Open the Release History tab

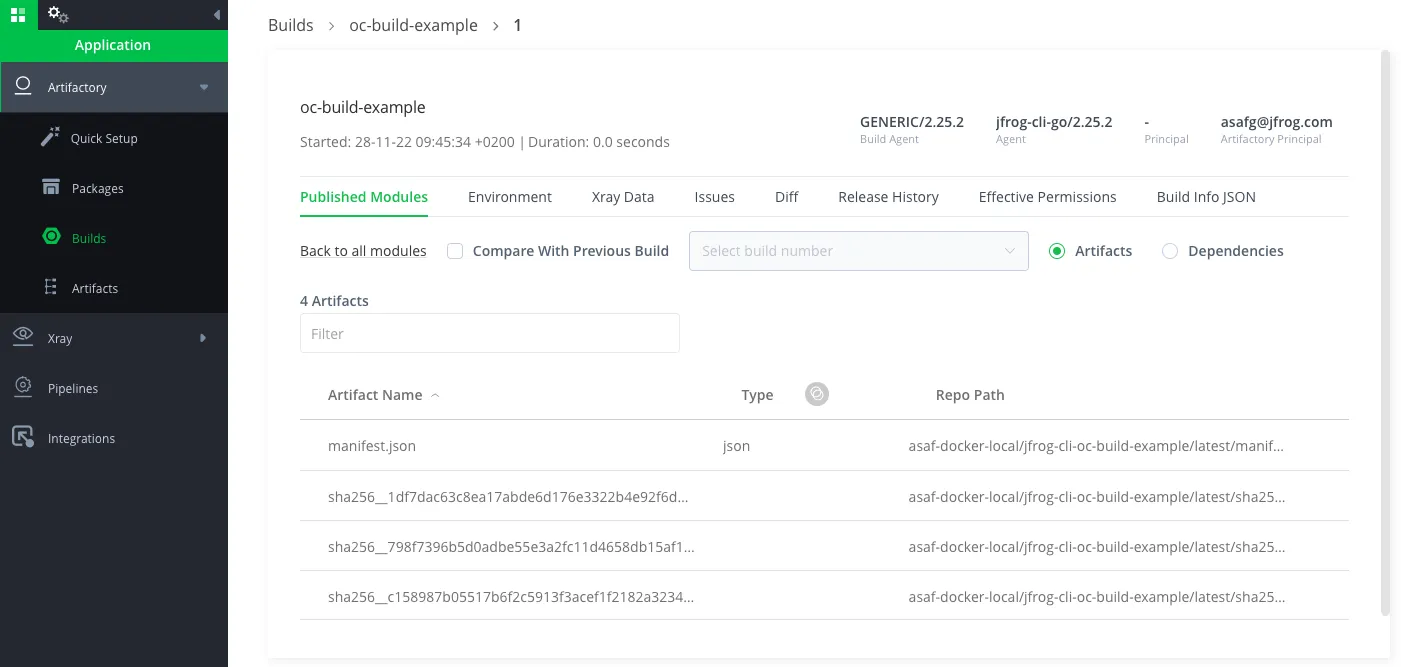click(x=888, y=197)
